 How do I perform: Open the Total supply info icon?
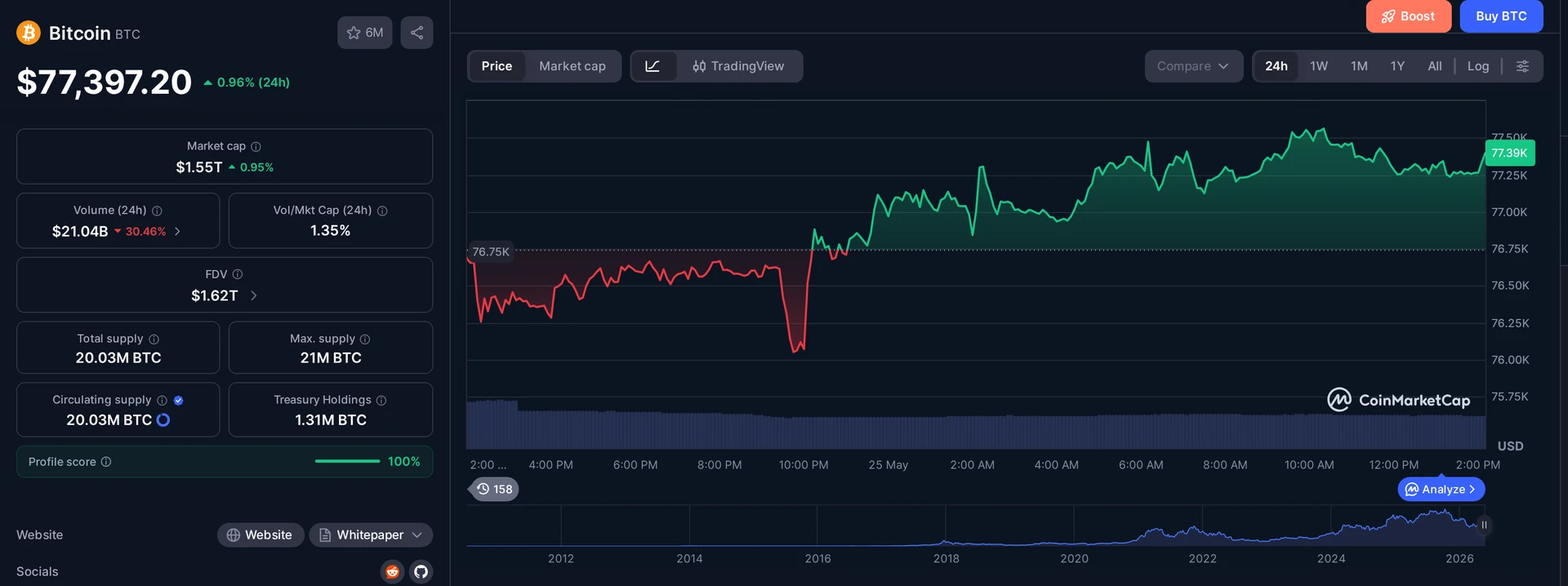click(154, 339)
